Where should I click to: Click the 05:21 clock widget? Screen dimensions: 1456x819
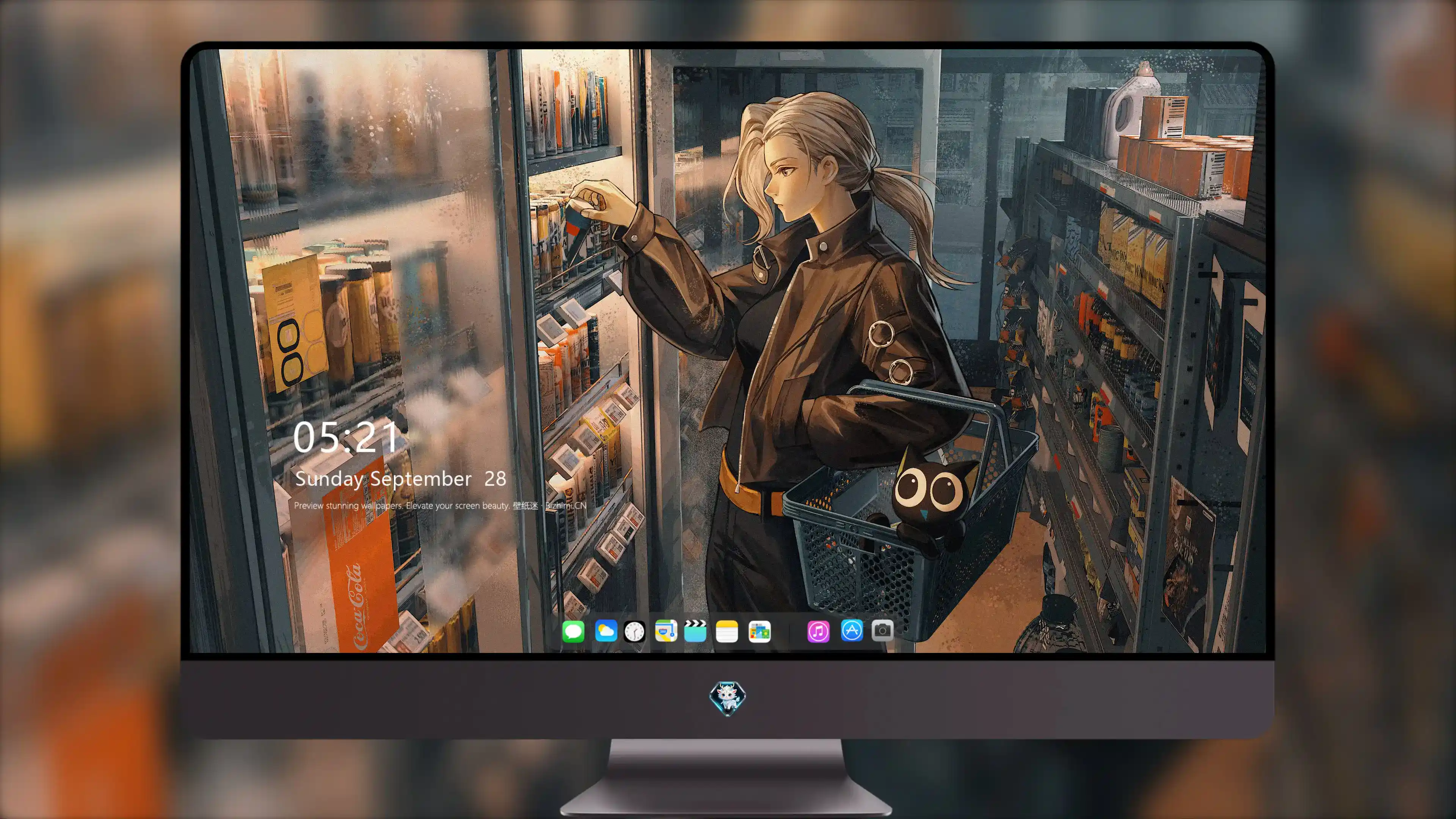point(345,437)
